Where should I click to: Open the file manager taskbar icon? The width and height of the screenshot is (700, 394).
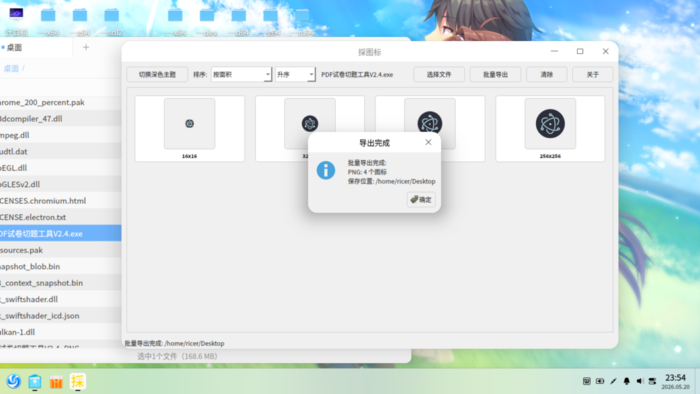click(x=35, y=382)
